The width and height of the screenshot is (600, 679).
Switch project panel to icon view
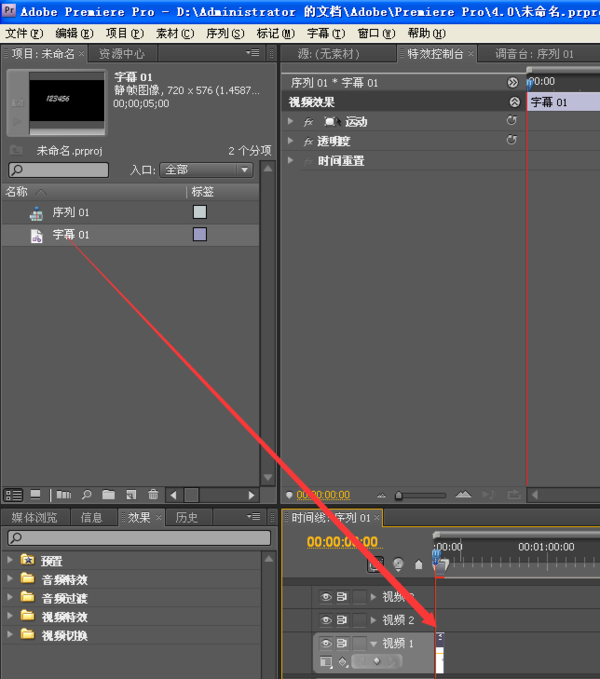(35, 494)
